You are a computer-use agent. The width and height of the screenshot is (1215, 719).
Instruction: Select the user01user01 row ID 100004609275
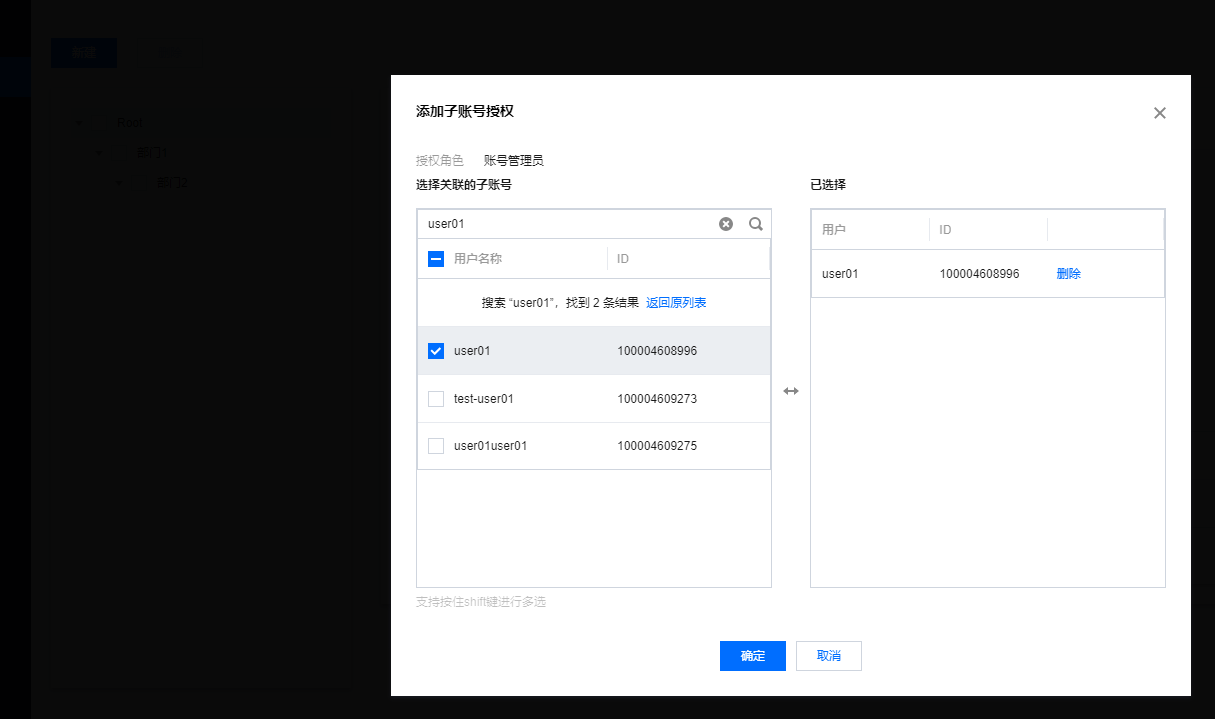pyautogui.click(x=657, y=446)
